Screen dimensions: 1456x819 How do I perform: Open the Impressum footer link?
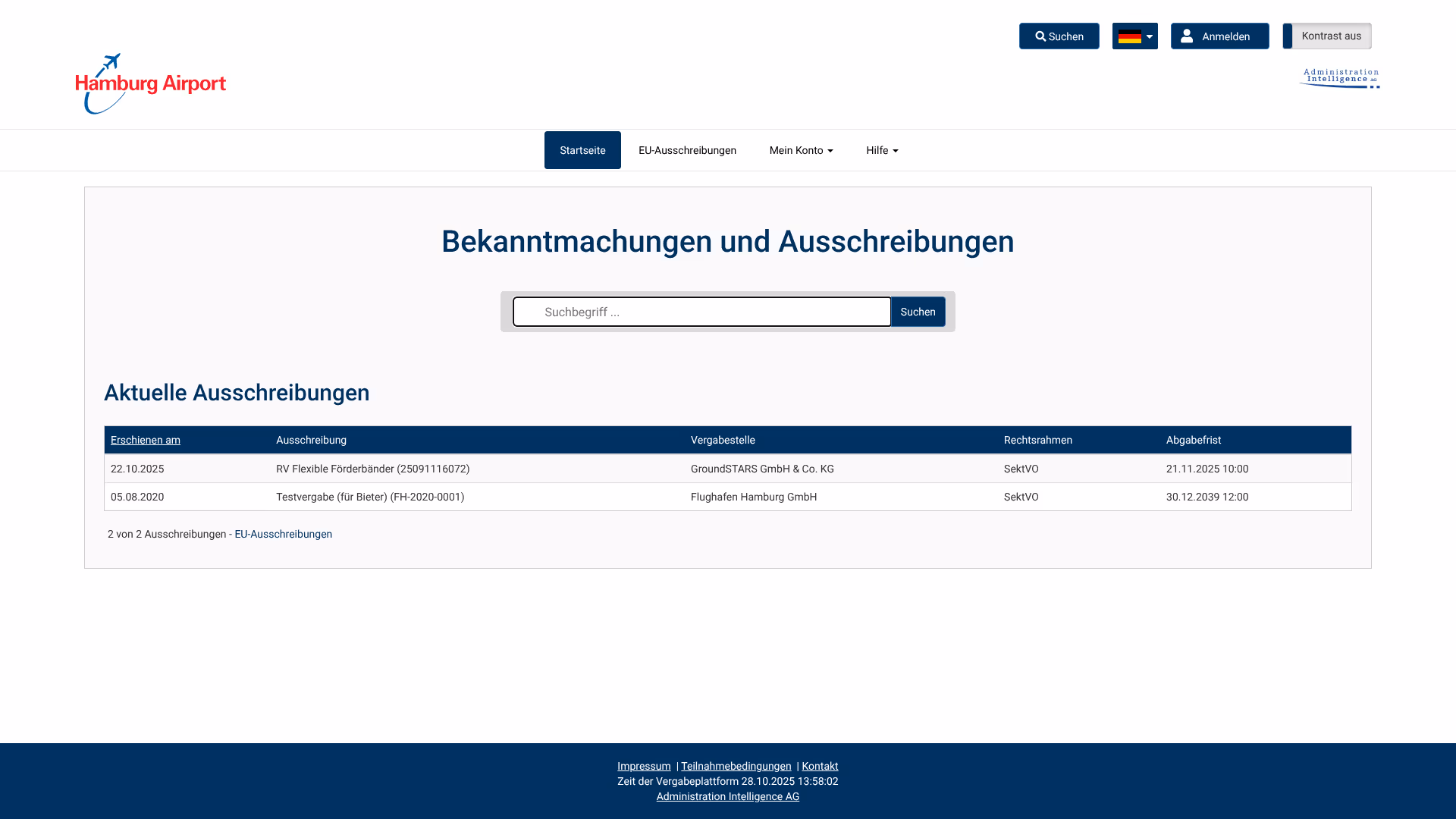tap(644, 766)
